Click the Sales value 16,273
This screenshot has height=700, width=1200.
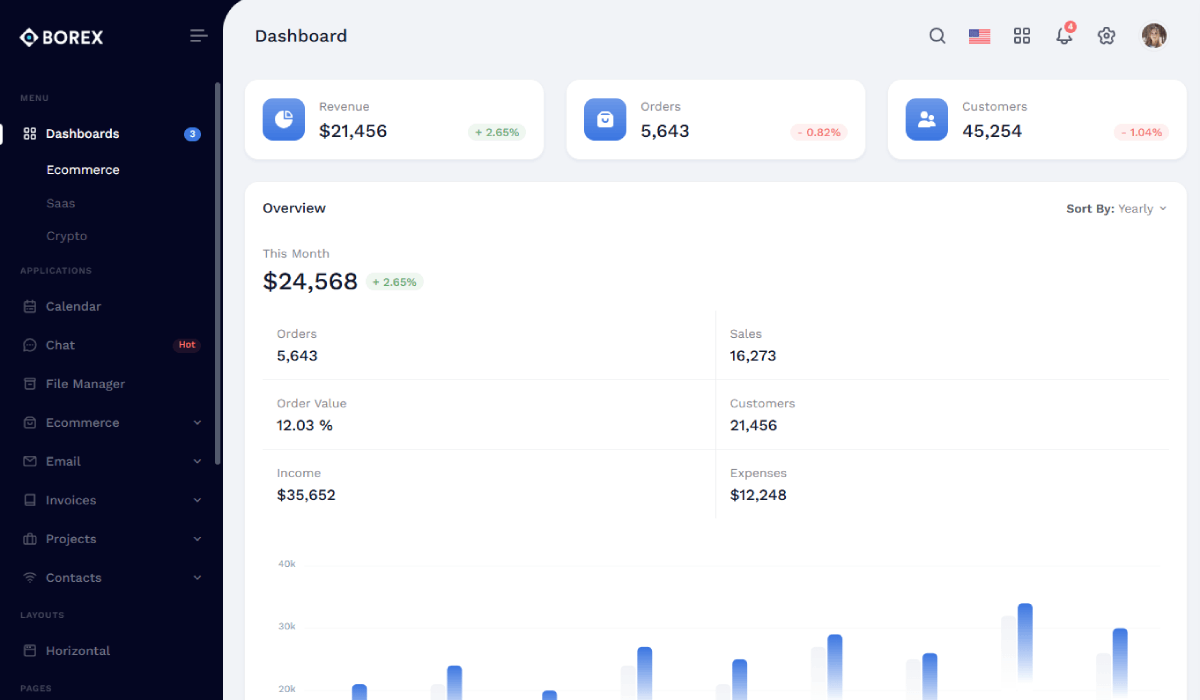753,356
